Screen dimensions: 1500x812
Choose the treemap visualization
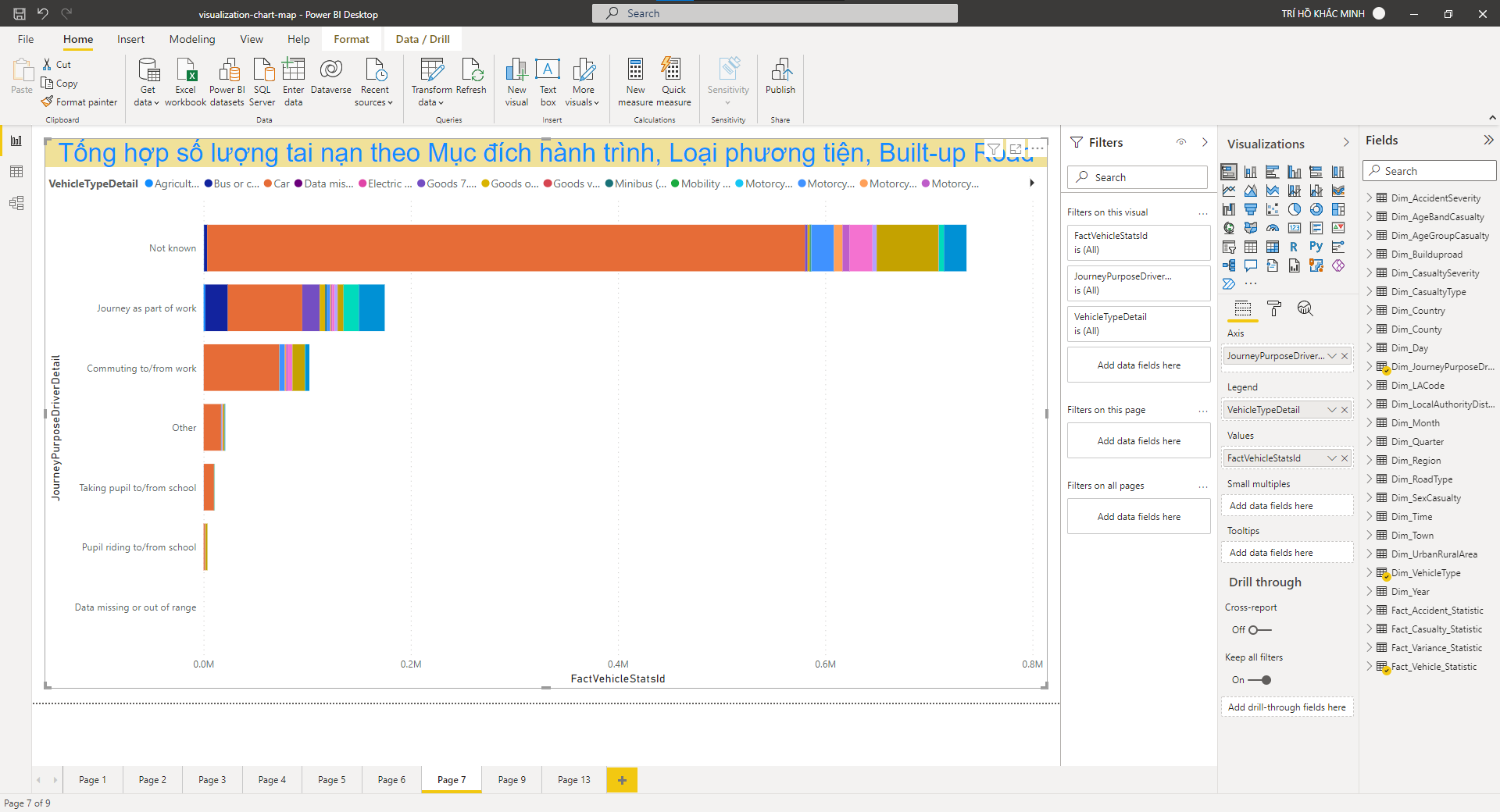coord(1338,209)
